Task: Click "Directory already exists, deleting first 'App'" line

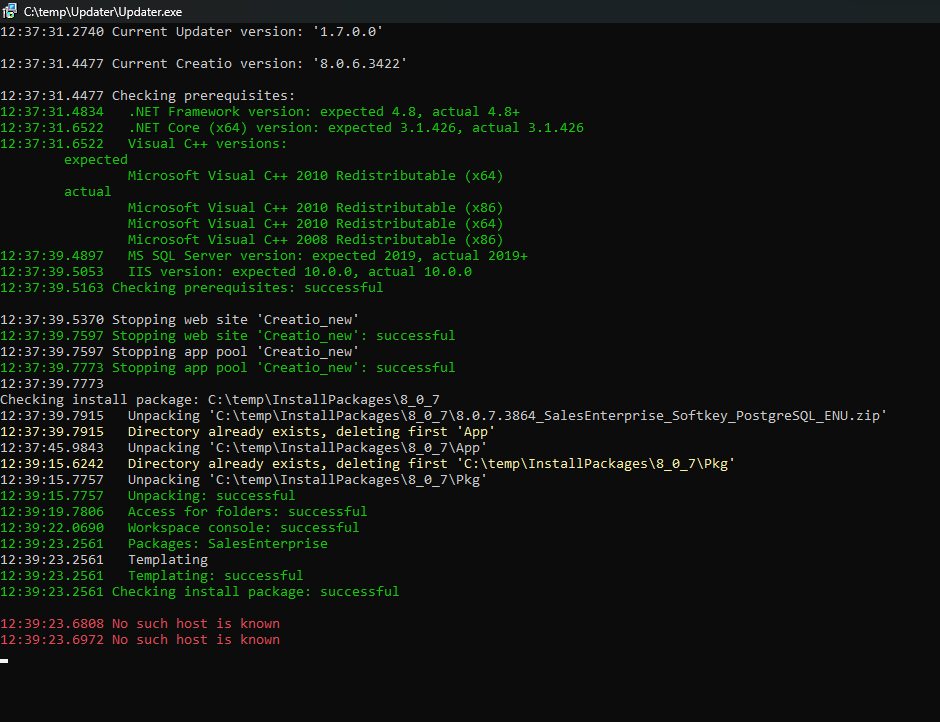Action: pyautogui.click(x=248, y=432)
